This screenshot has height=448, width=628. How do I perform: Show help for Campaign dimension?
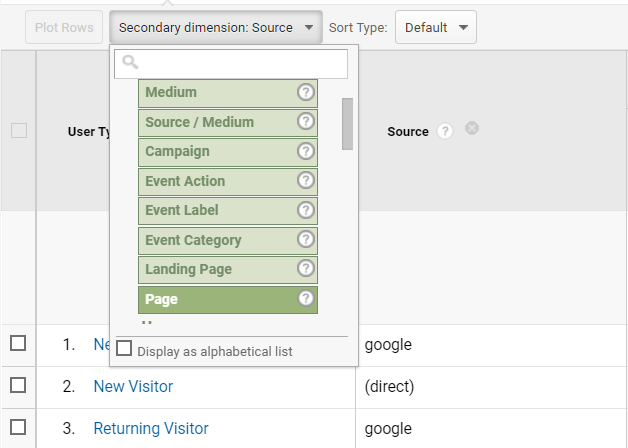pyautogui.click(x=306, y=151)
